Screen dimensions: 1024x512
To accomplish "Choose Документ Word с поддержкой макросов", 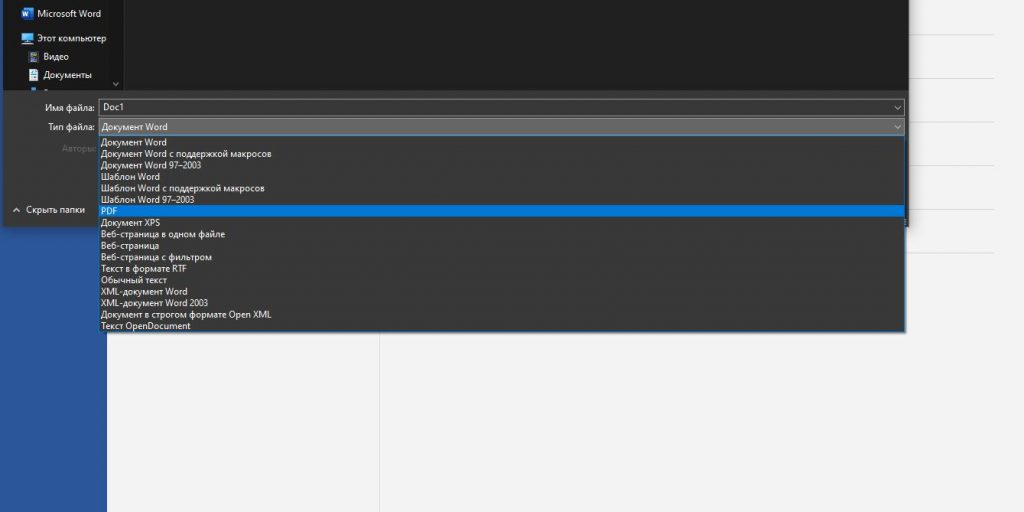I will [x=502, y=154].
